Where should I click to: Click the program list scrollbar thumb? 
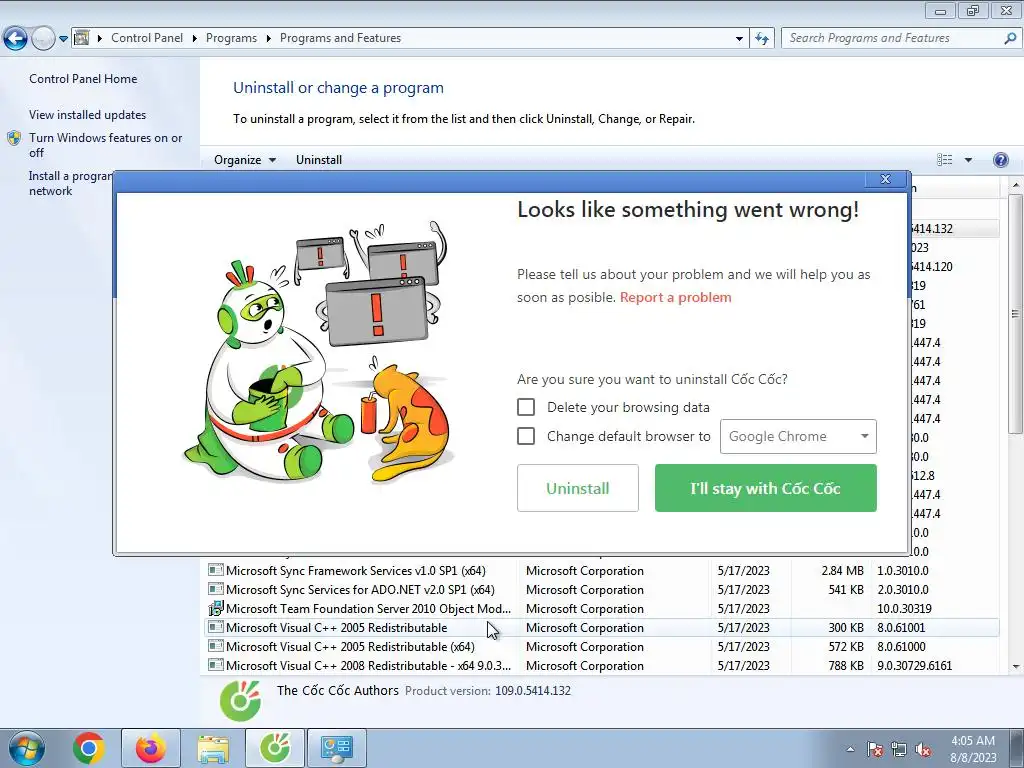1016,314
